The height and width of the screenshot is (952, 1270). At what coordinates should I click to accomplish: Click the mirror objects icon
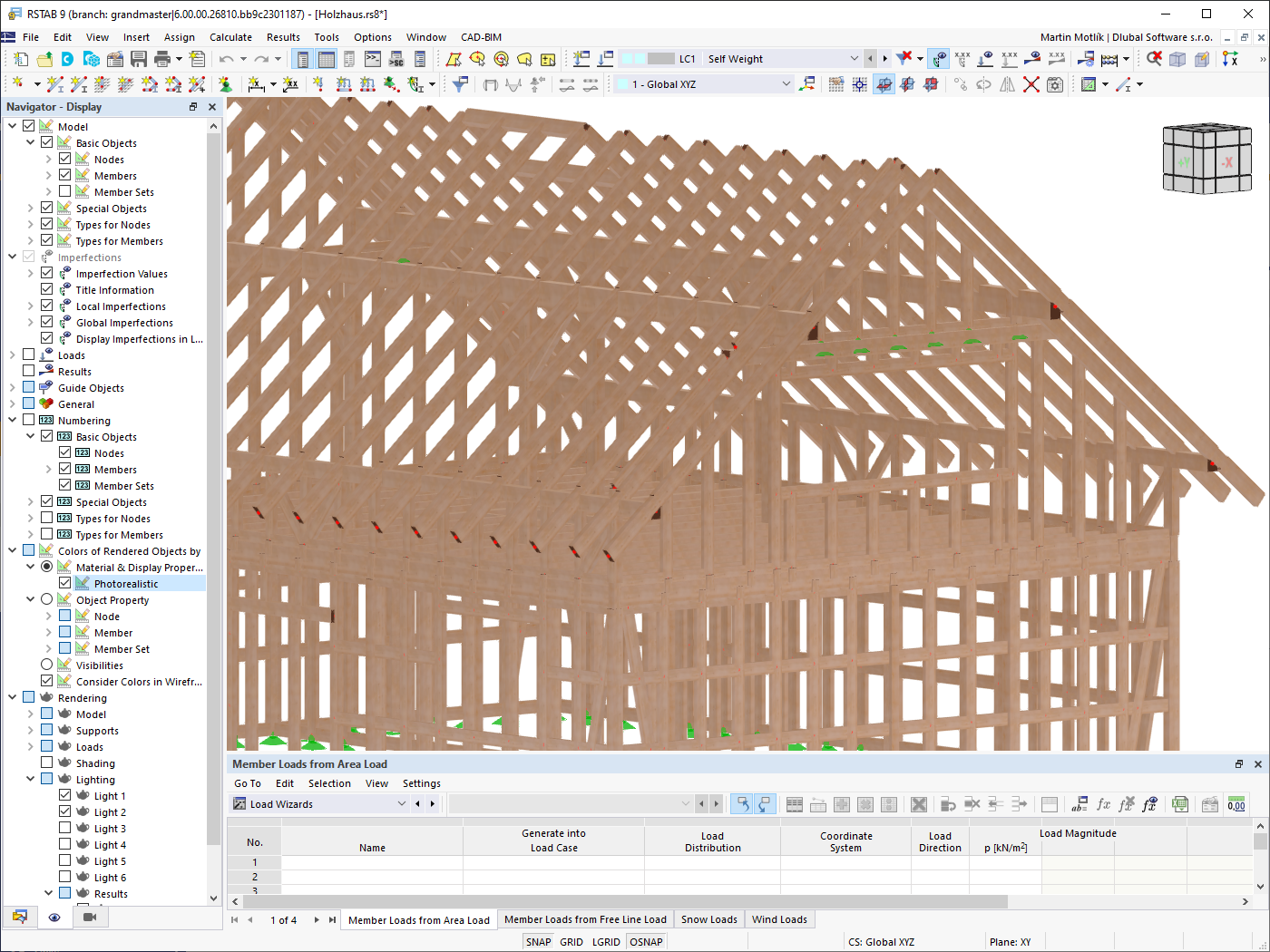pyautogui.click(x=1008, y=84)
